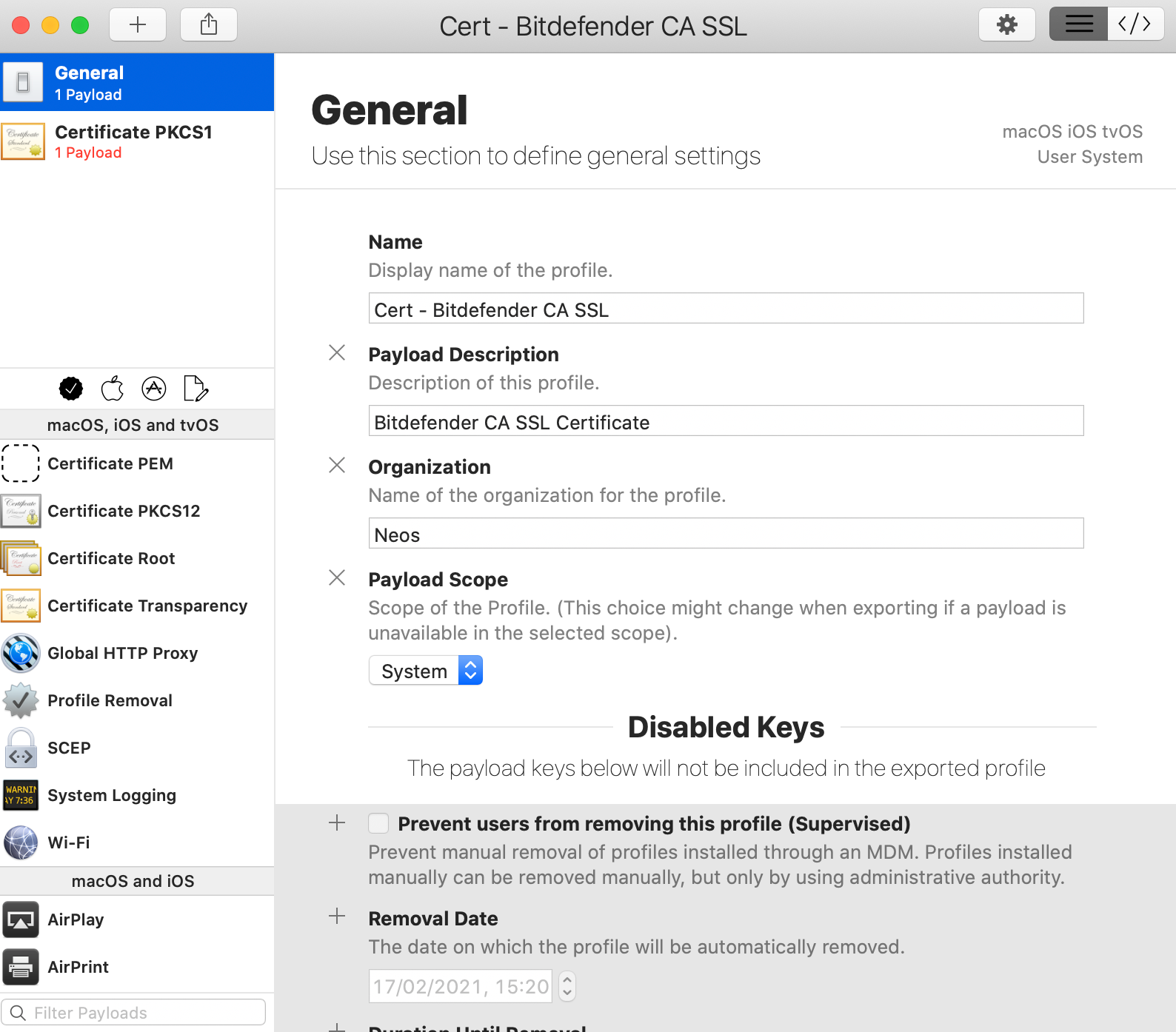This screenshot has height=1032, width=1176.
Task: Tick the Prevent users from removing checkbox
Action: click(x=378, y=823)
